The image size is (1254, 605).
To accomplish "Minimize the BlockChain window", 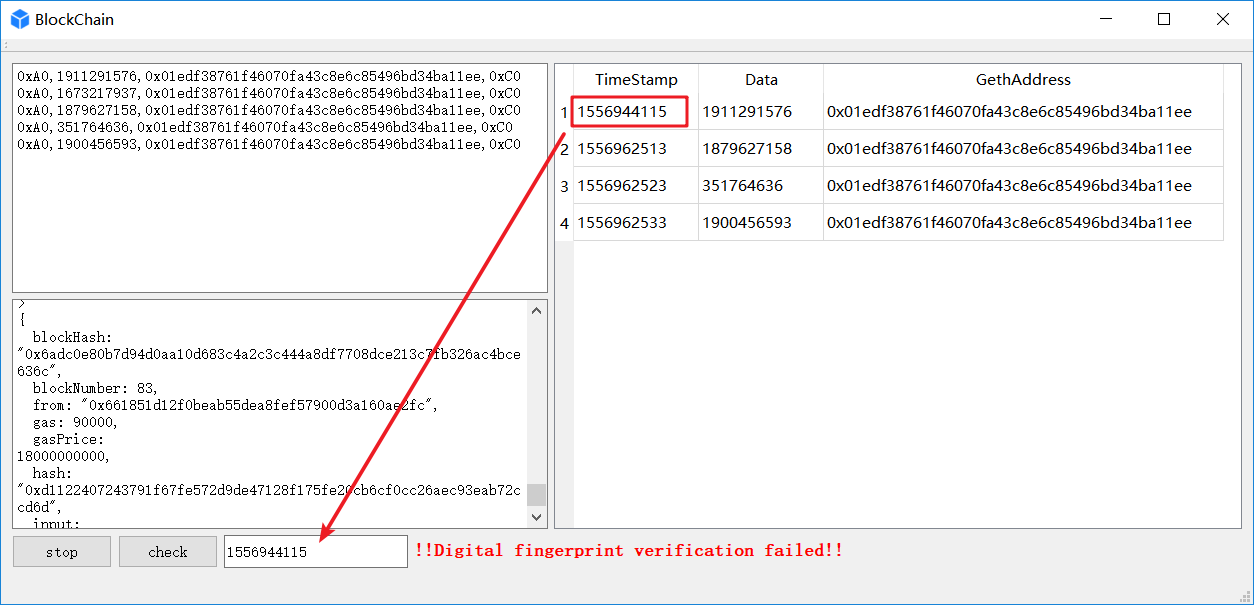I will click(1107, 19).
